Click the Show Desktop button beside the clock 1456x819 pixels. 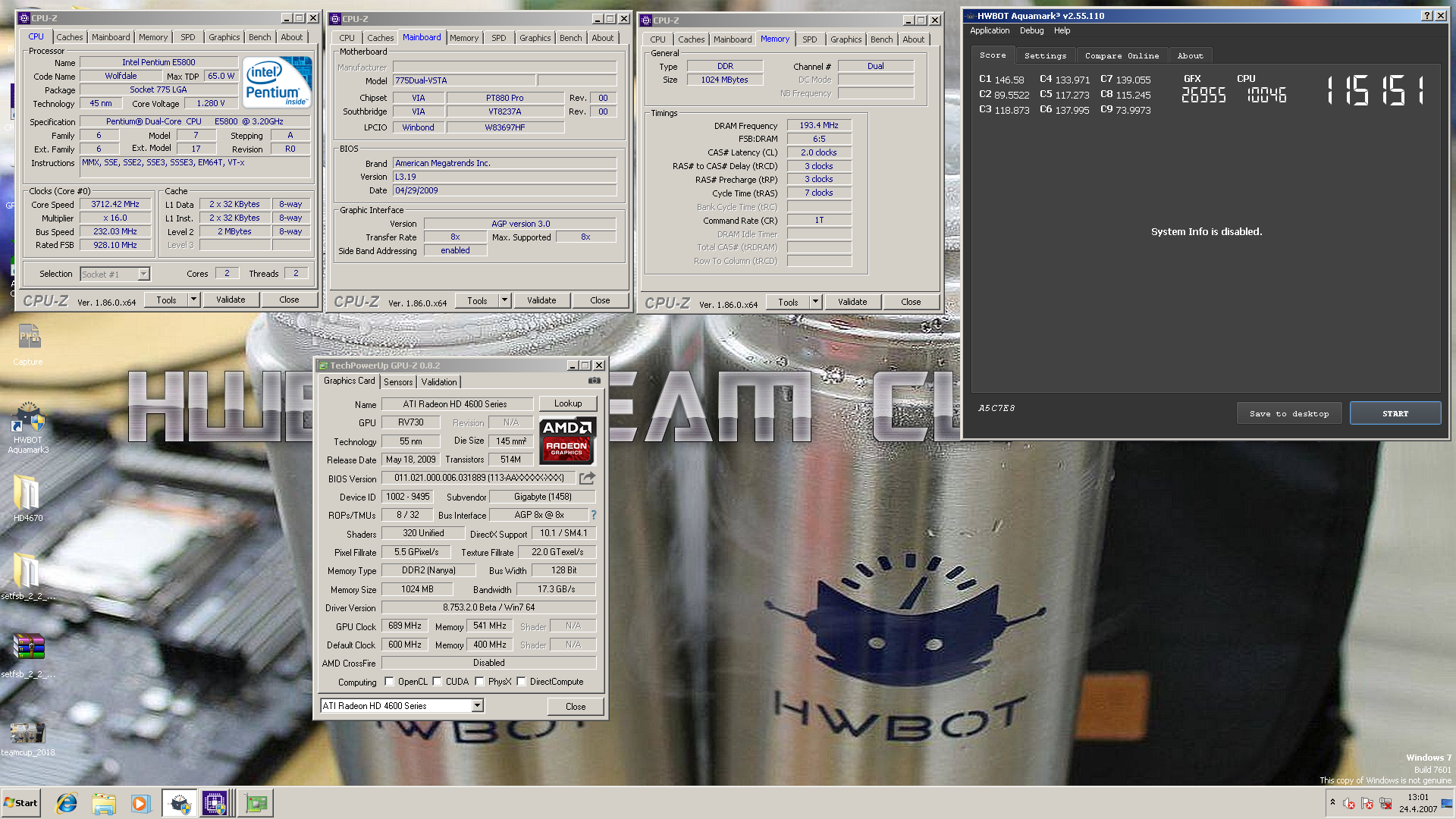(x=1448, y=803)
